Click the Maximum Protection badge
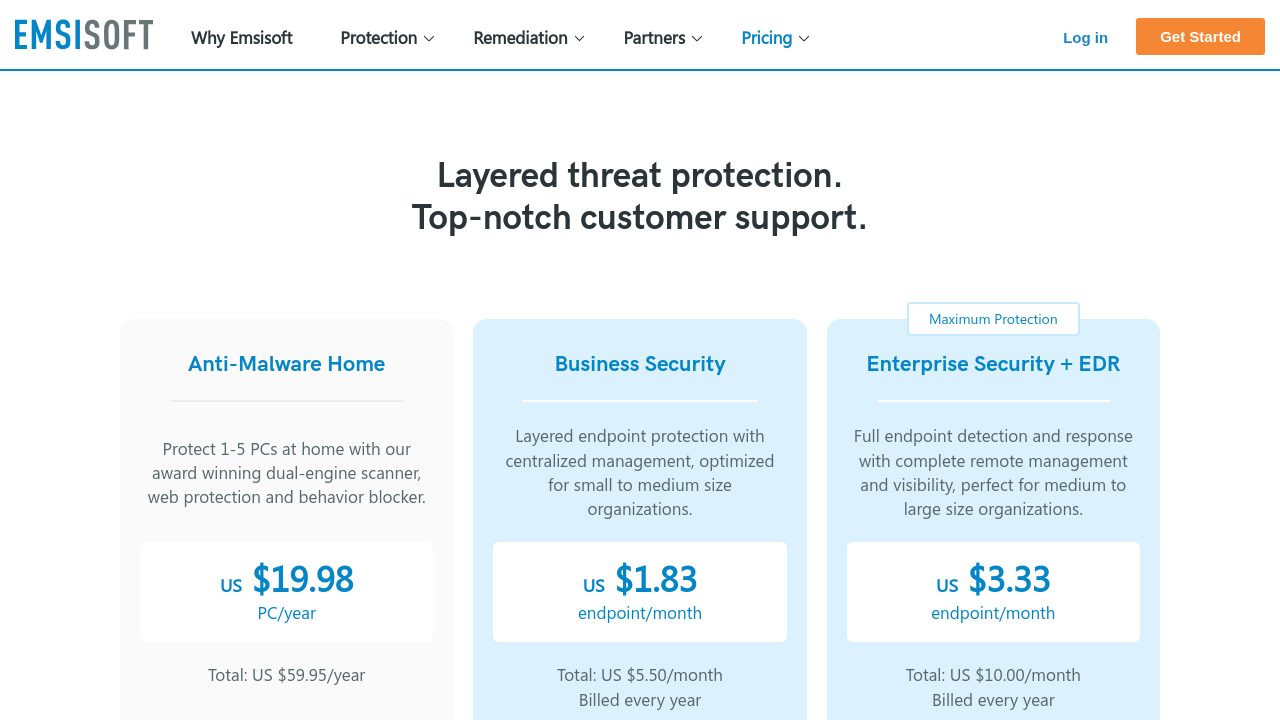 pyautogui.click(x=993, y=319)
